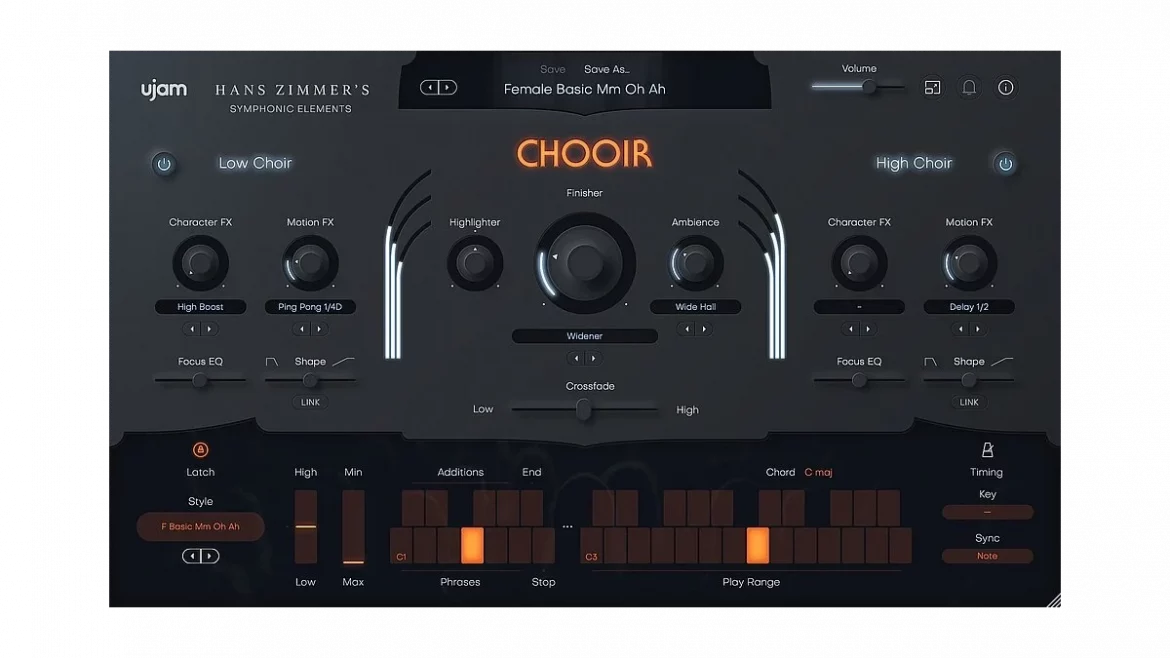Power off the Low Choir
Screen dimensions: 1170x658
click(164, 163)
